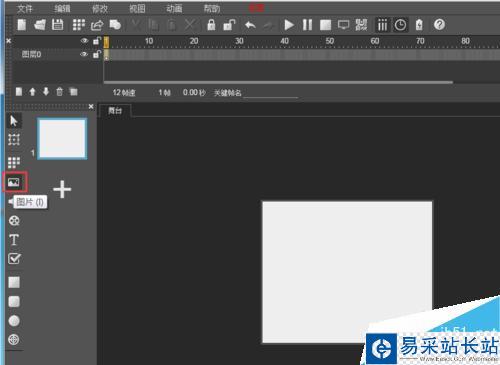Open the 文件 menu
The width and height of the screenshot is (500, 365).
pos(25,8)
